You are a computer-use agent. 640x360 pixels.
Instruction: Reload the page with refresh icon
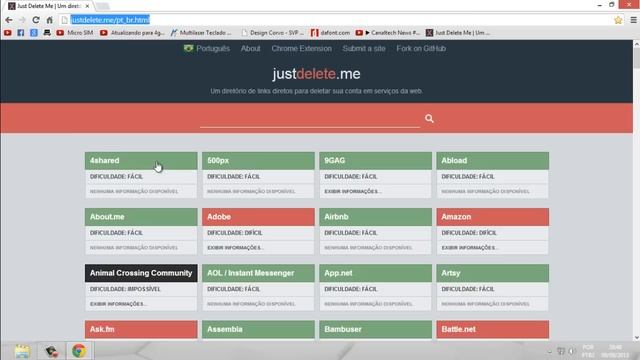pos(36,20)
